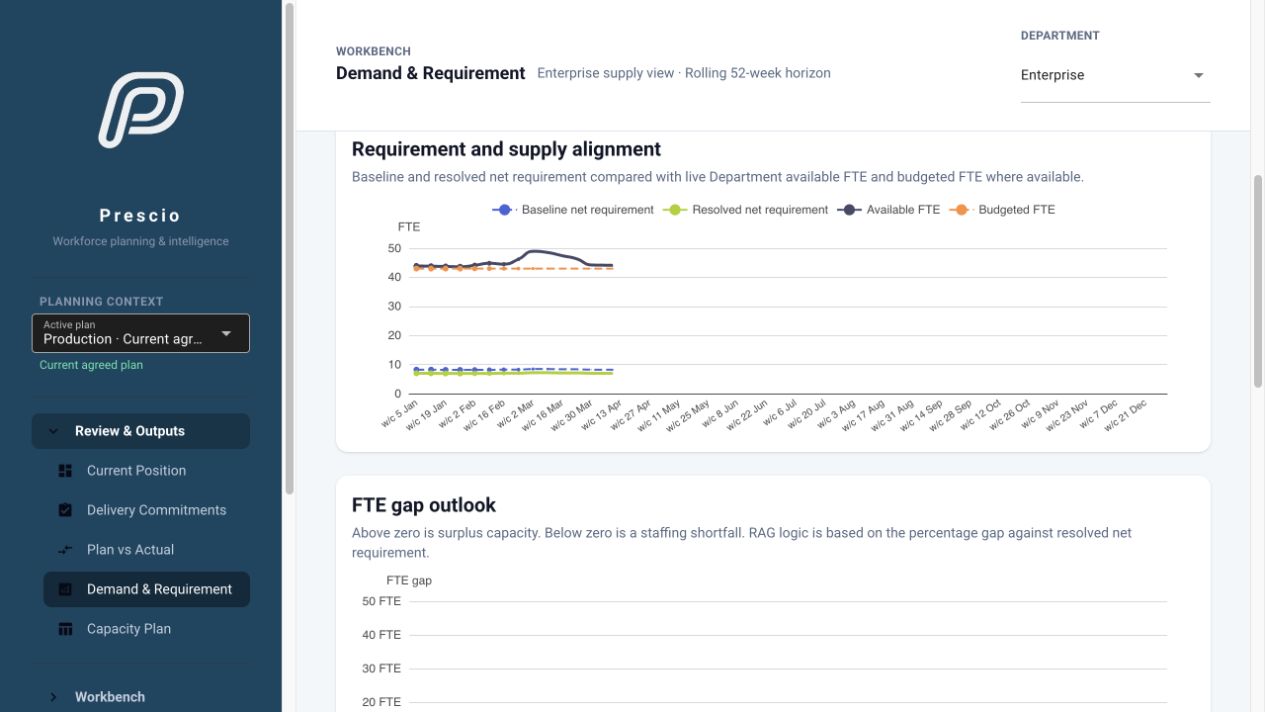Click the 'PLANNING CONTEXT' label
This screenshot has height=712, width=1265.
(x=101, y=301)
